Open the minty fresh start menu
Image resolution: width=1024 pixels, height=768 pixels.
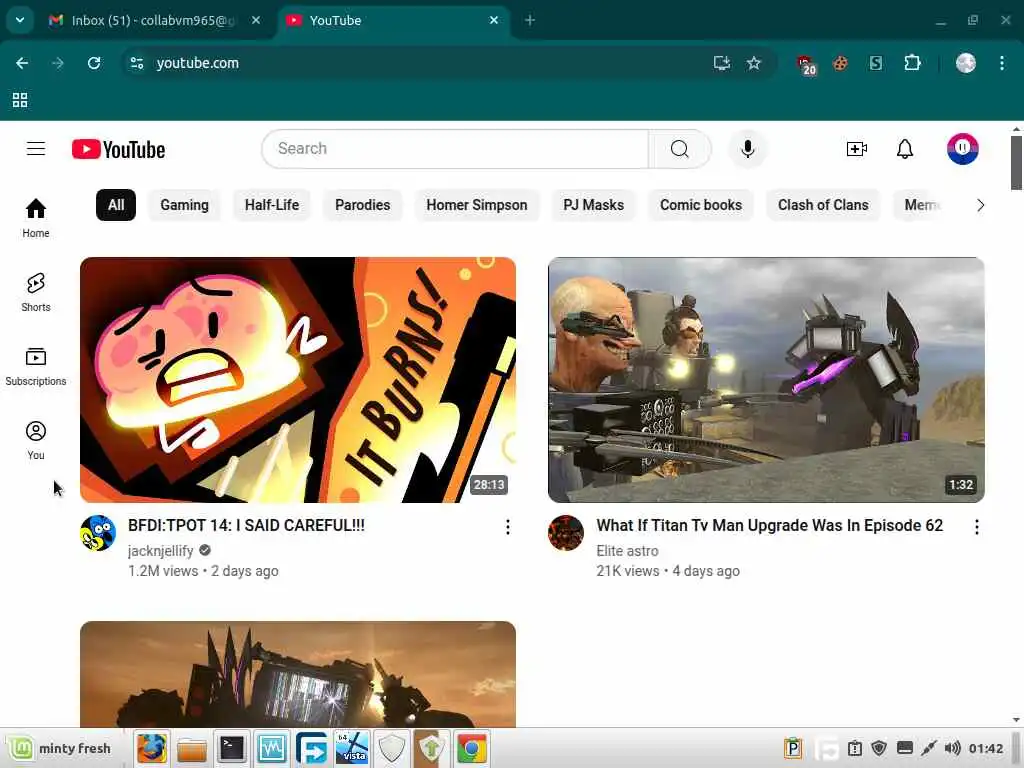pos(60,748)
